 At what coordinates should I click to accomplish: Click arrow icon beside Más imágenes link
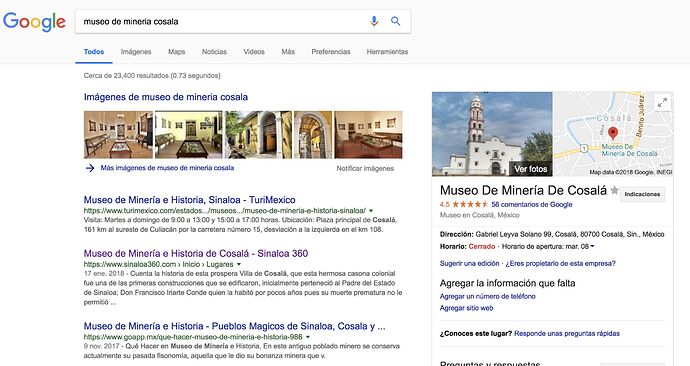tap(90, 168)
